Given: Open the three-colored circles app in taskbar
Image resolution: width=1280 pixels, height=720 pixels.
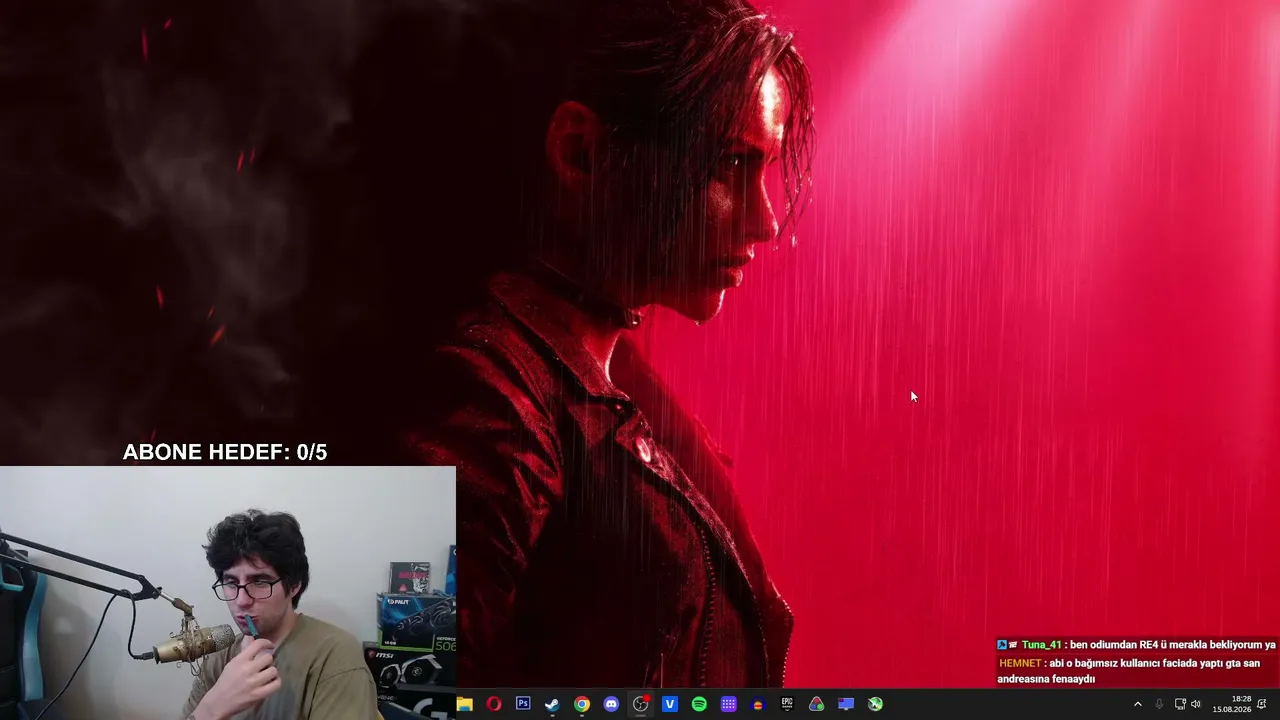Looking at the screenshot, I should click(817, 704).
